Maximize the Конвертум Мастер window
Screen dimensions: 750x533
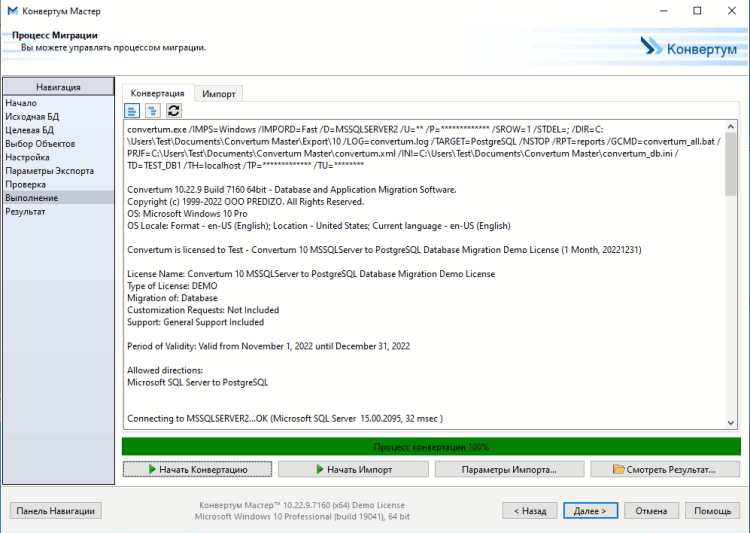(697, 11)
